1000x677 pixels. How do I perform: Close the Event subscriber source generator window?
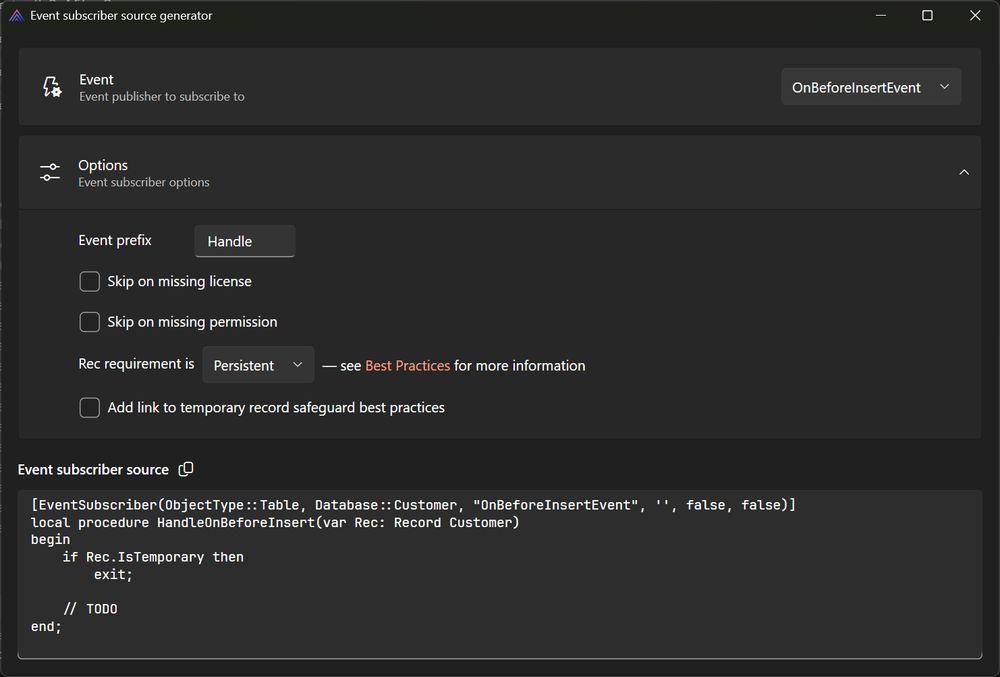[975, 15]
